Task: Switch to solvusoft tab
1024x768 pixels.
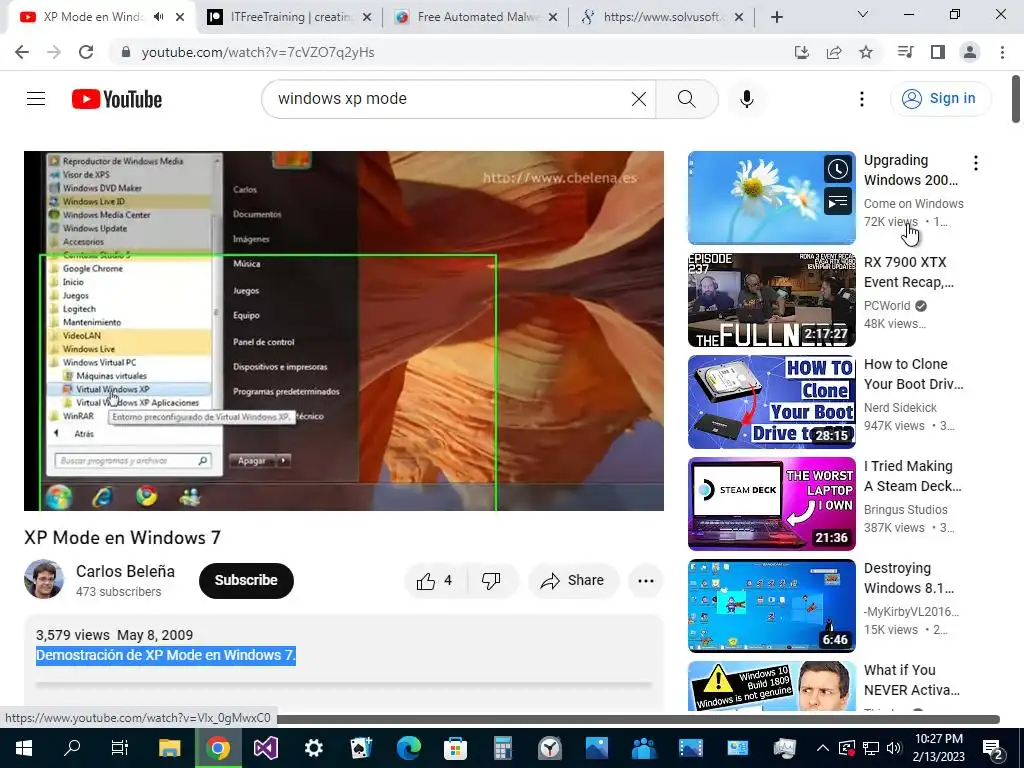Action: click(662, 17)
